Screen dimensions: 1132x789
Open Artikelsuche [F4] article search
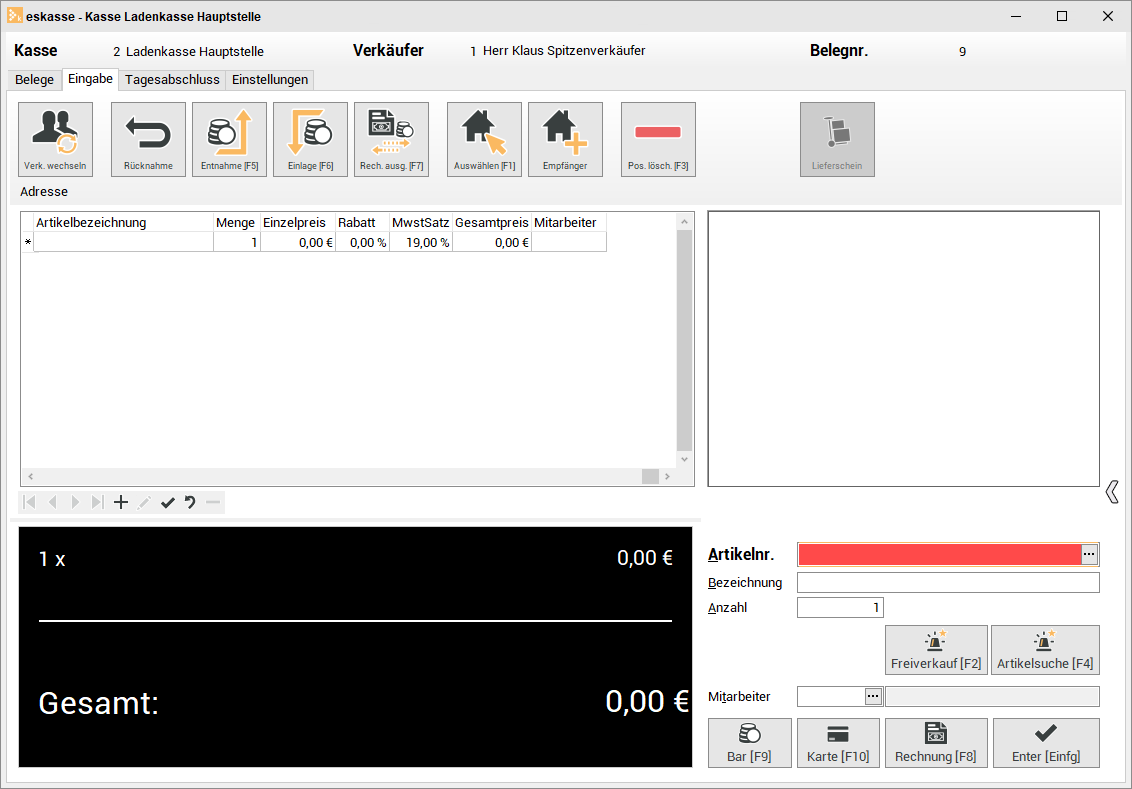point(1045,650)
